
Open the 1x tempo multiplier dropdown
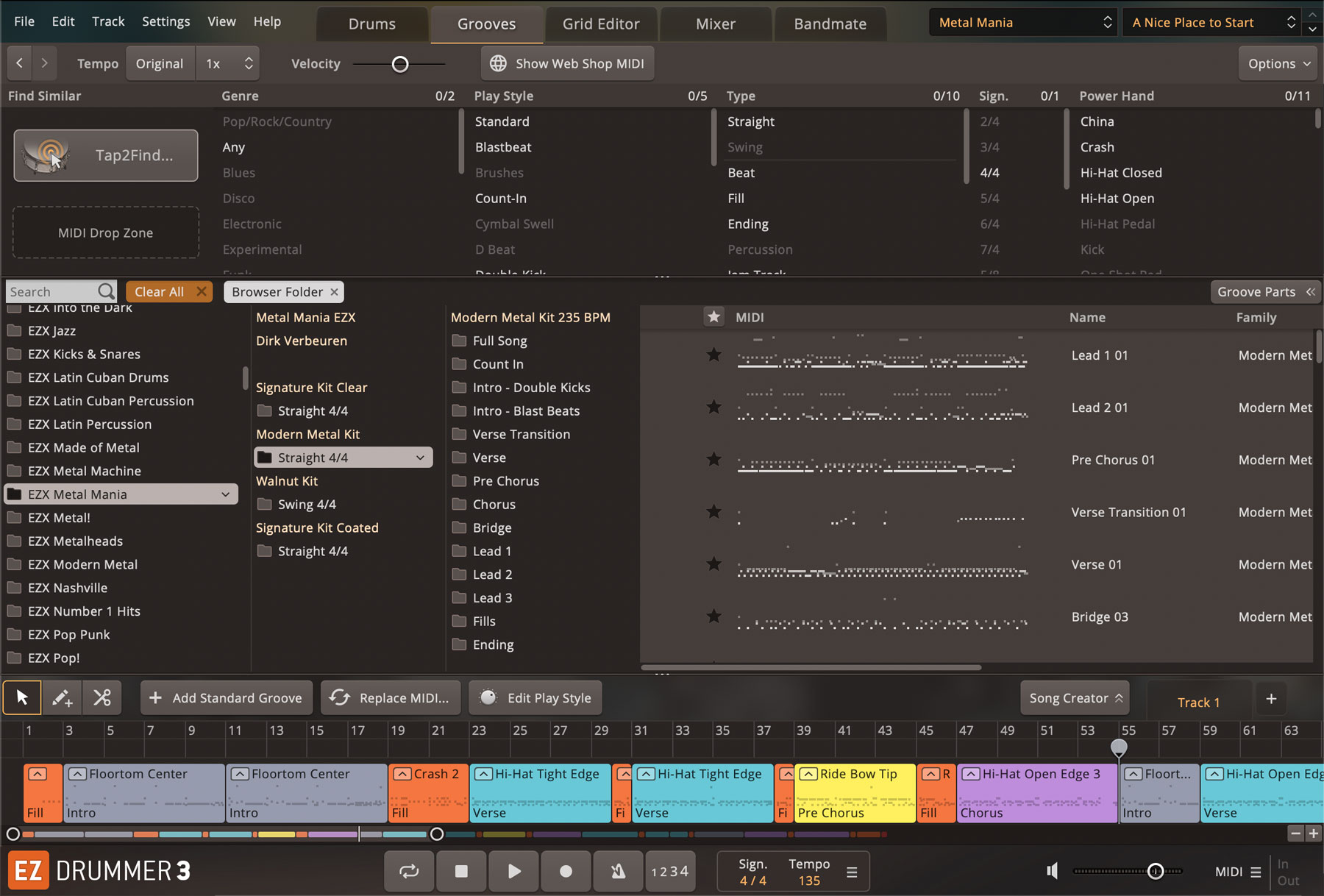click(x=229, y=63)
